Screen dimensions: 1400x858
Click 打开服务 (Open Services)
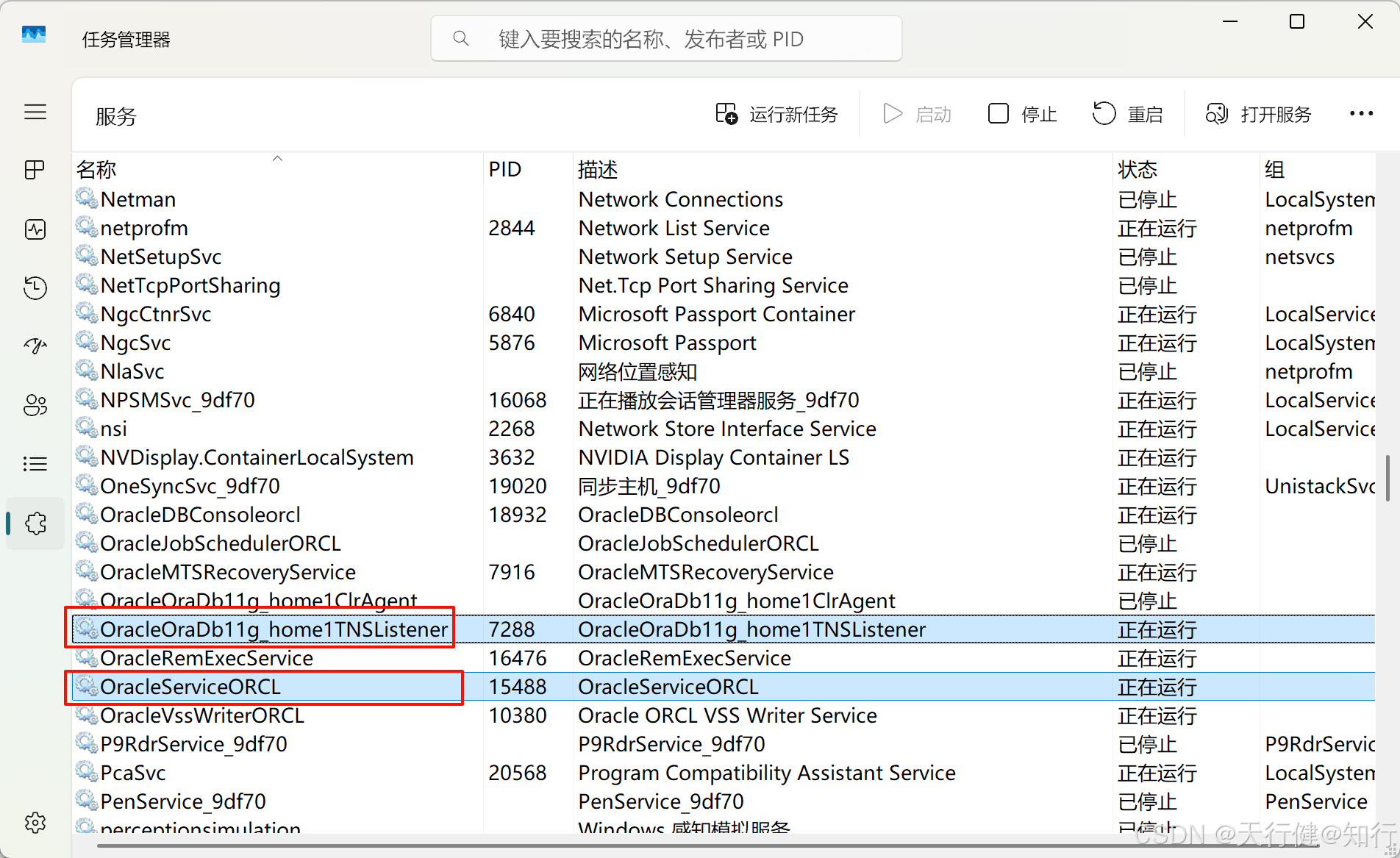pyautogui.click(x=1259, y=114)
